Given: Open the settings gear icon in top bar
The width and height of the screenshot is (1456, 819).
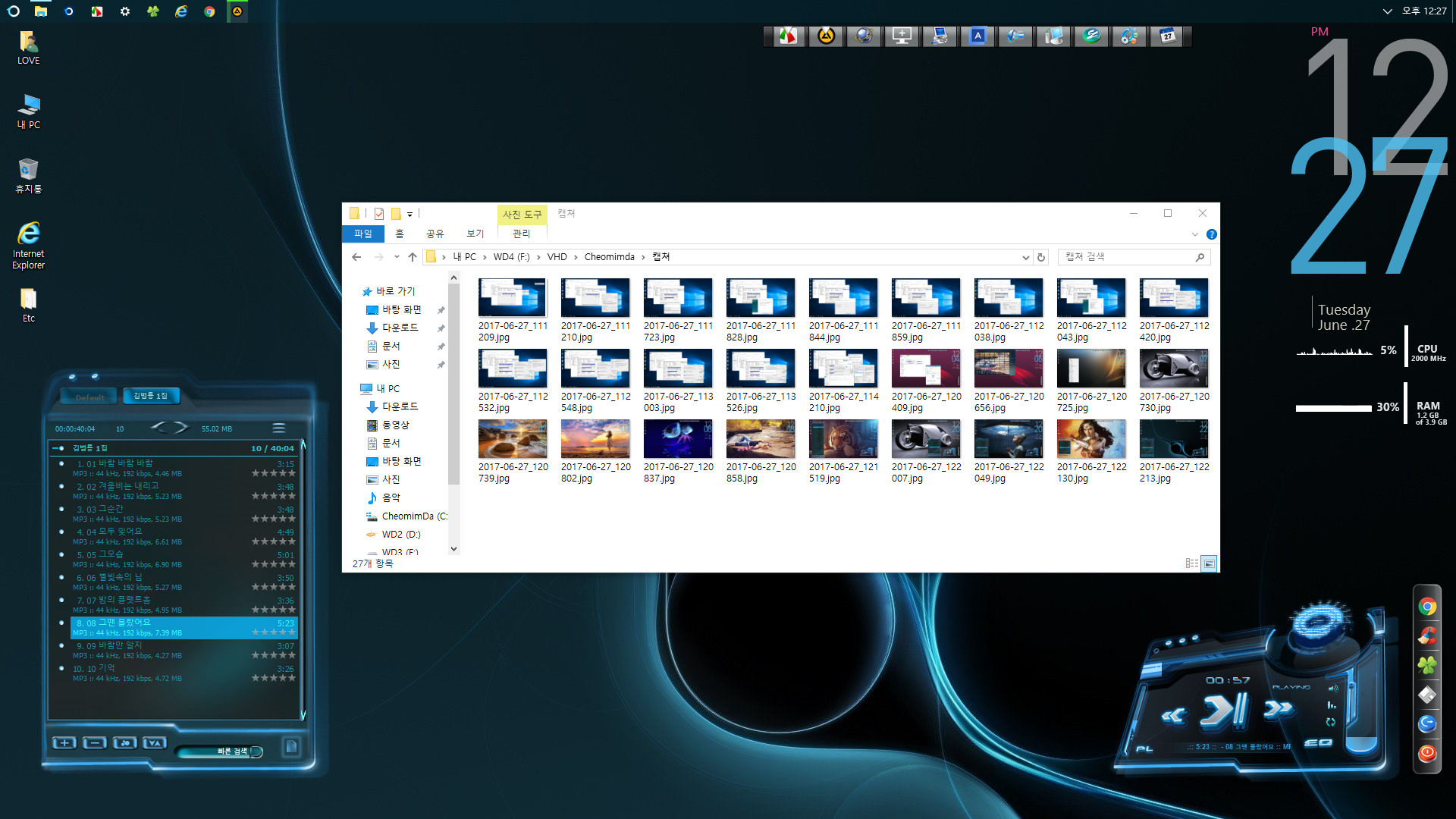Looking at the screenshot, I should [x=125, y=11].
